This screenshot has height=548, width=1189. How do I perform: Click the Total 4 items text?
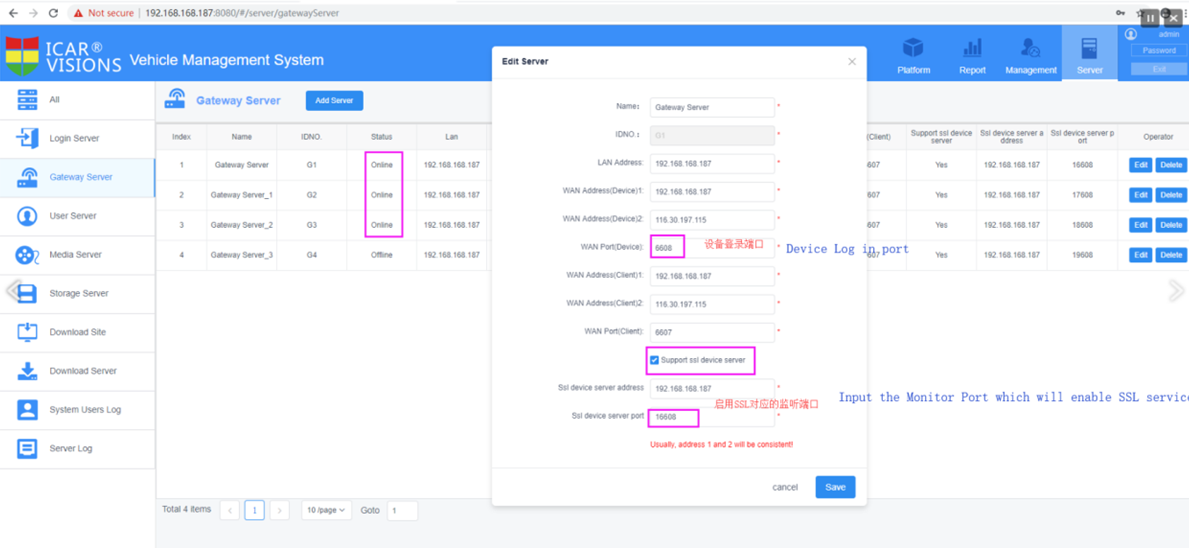click(187, 509)
